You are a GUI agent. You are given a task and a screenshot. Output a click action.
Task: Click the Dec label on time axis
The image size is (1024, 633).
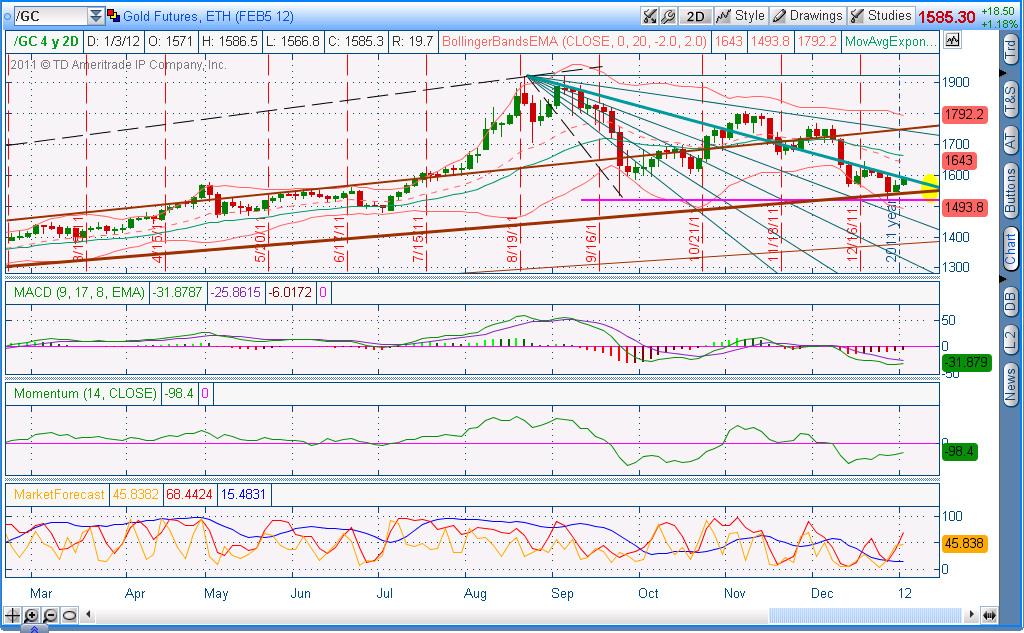pos(822,593)
